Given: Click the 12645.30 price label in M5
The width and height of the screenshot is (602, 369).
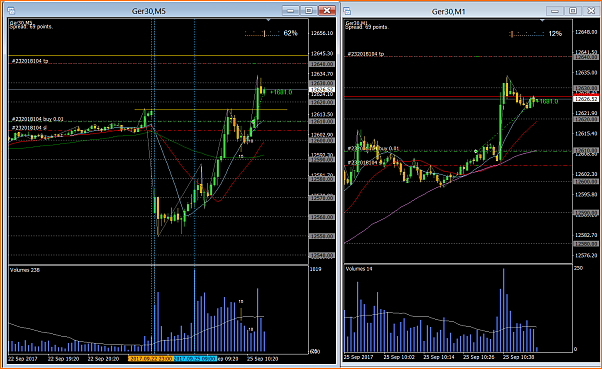Looking at the screenshot, I should click(322, 53).
